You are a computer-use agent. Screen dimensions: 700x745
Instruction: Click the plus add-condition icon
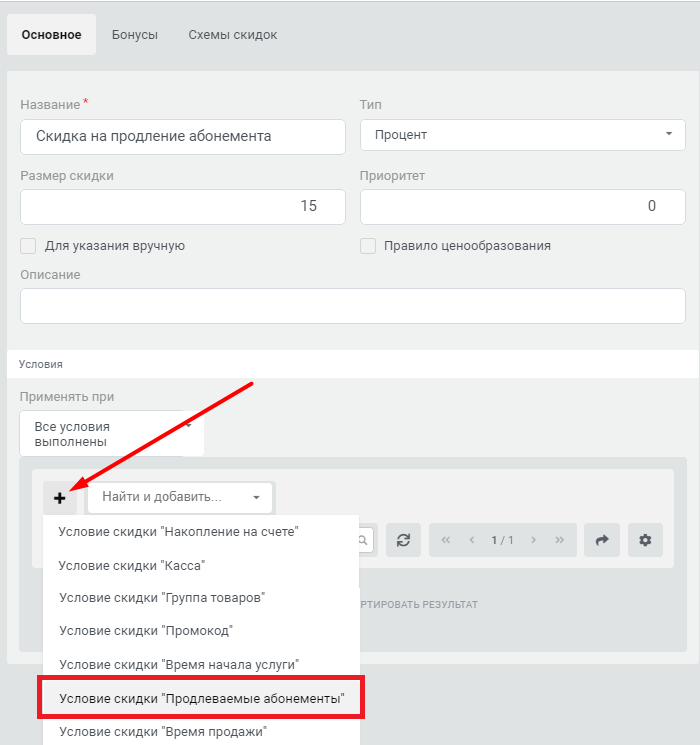tap(60, 498)
